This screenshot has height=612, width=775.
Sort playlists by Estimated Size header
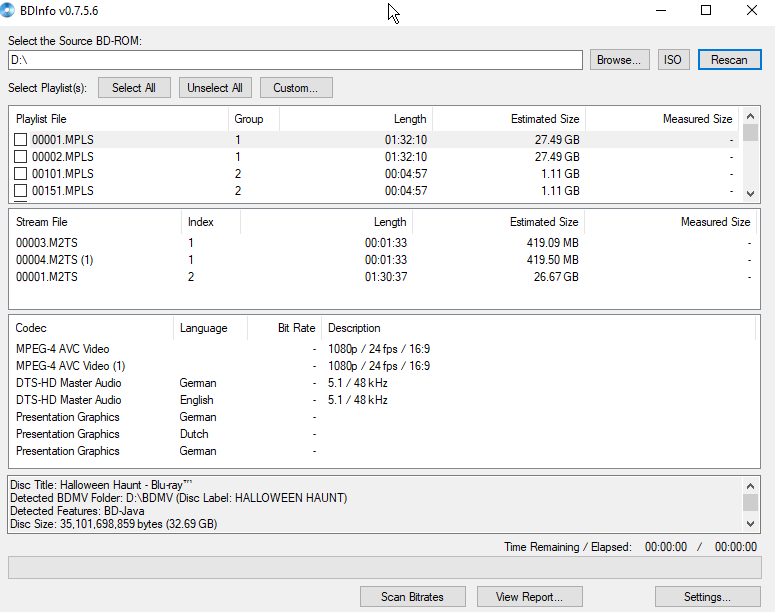[x=509, y=119]
